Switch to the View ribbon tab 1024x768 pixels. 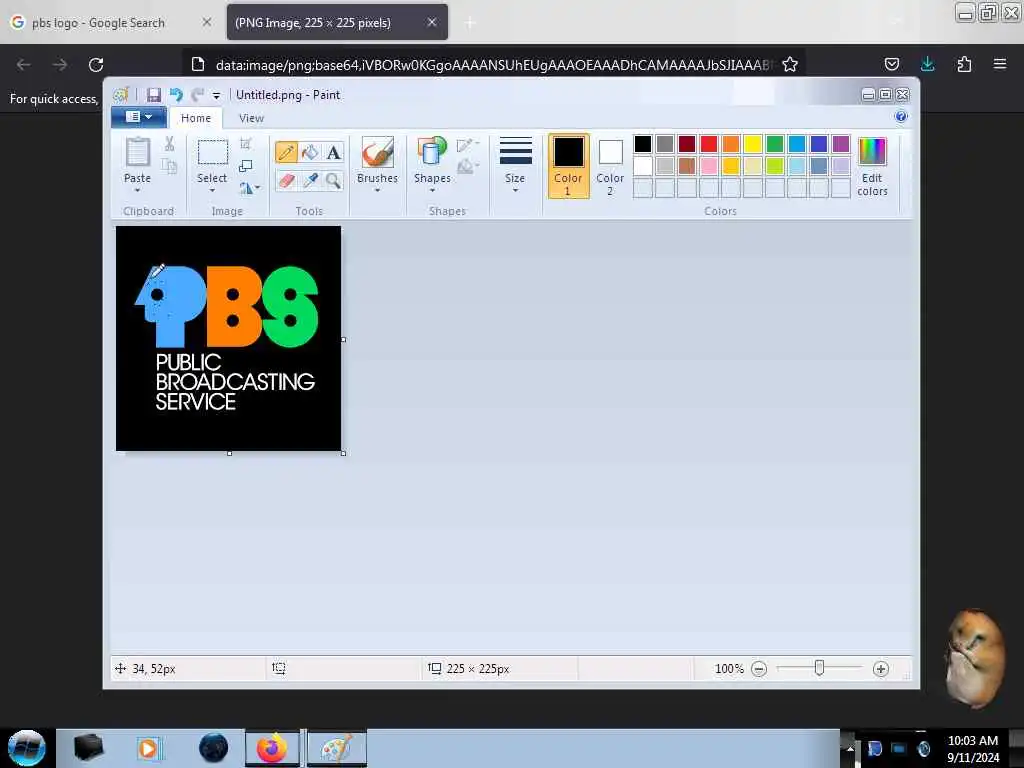click(x=251, y=118)
